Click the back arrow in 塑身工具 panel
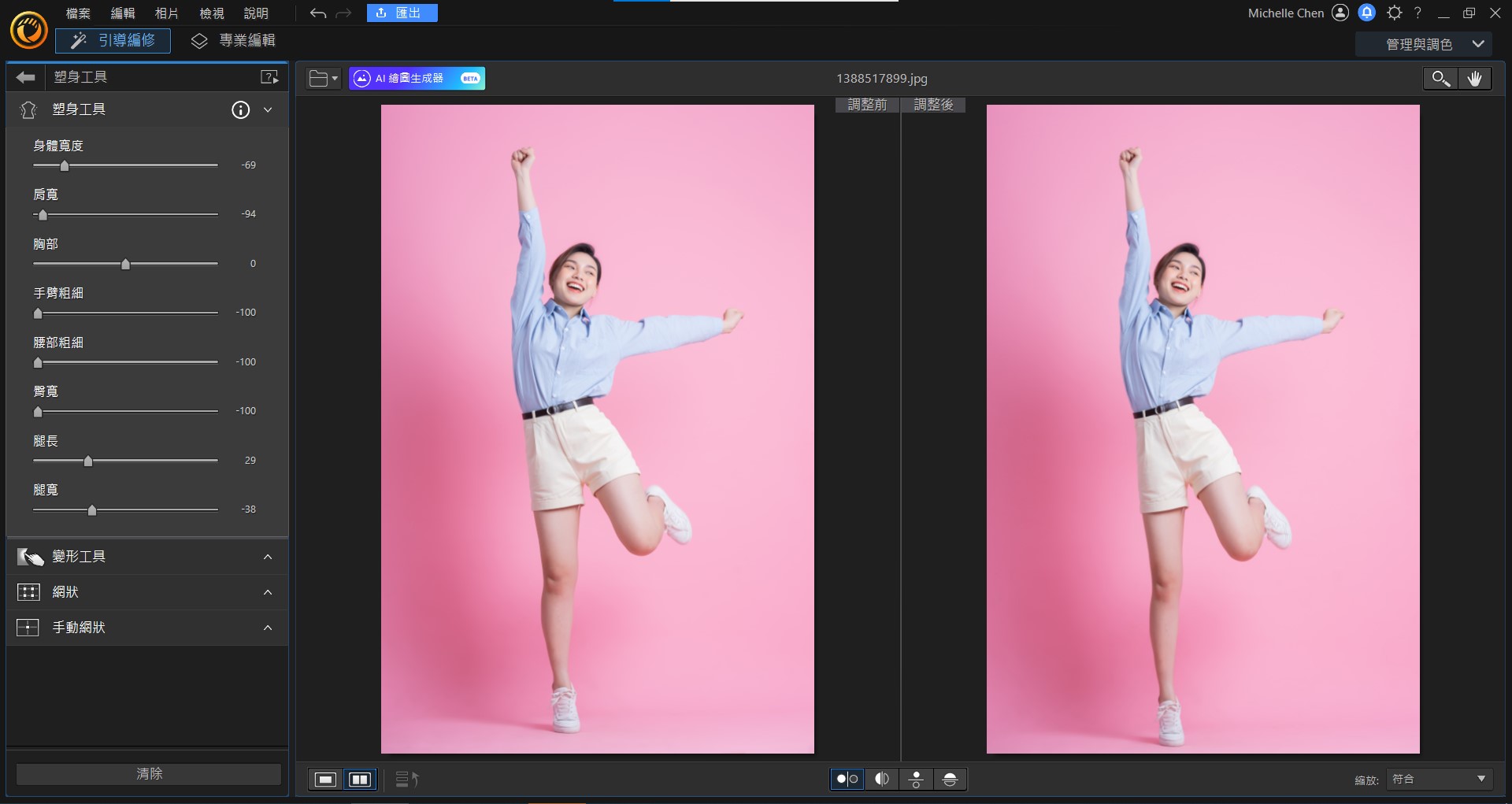This screenshot has width=1512, height=804. click(x=26, y=77)
